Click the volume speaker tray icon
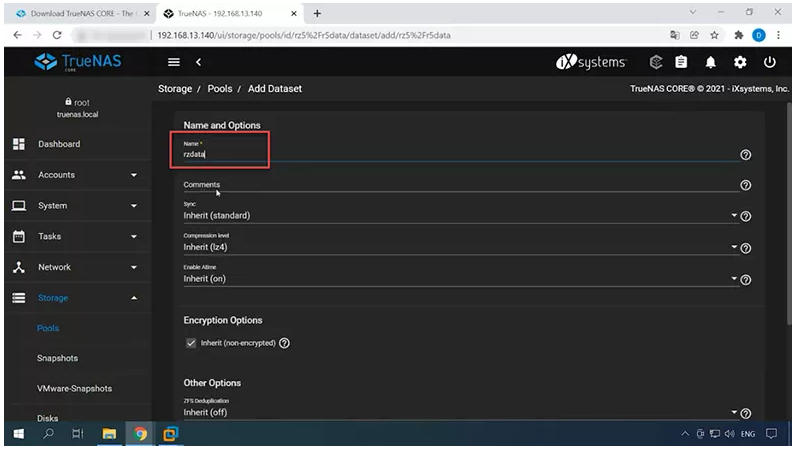This screenshot has width=797, height=451. 729,434
